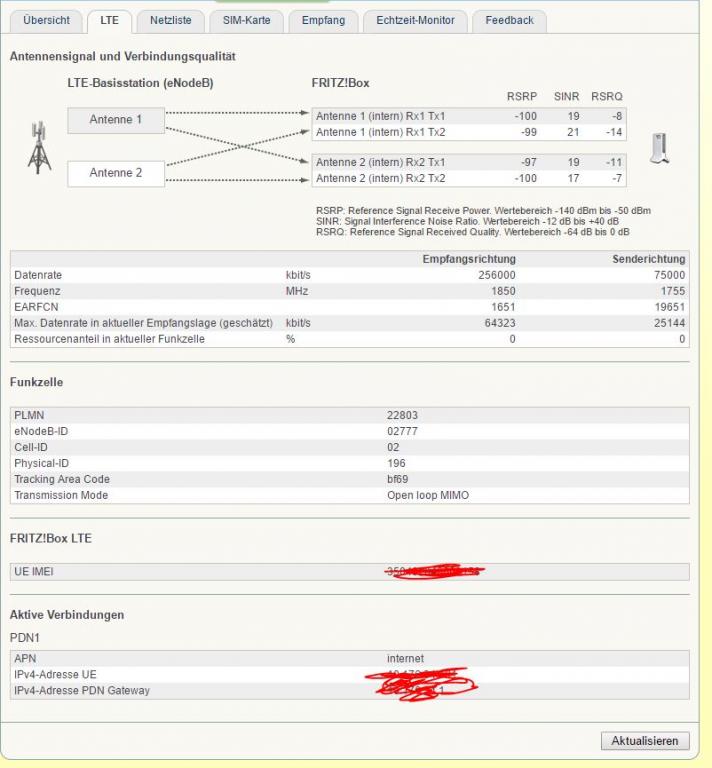Click the PDN1 label
Screen dimensions: 712x768
(x=24, y=638)
